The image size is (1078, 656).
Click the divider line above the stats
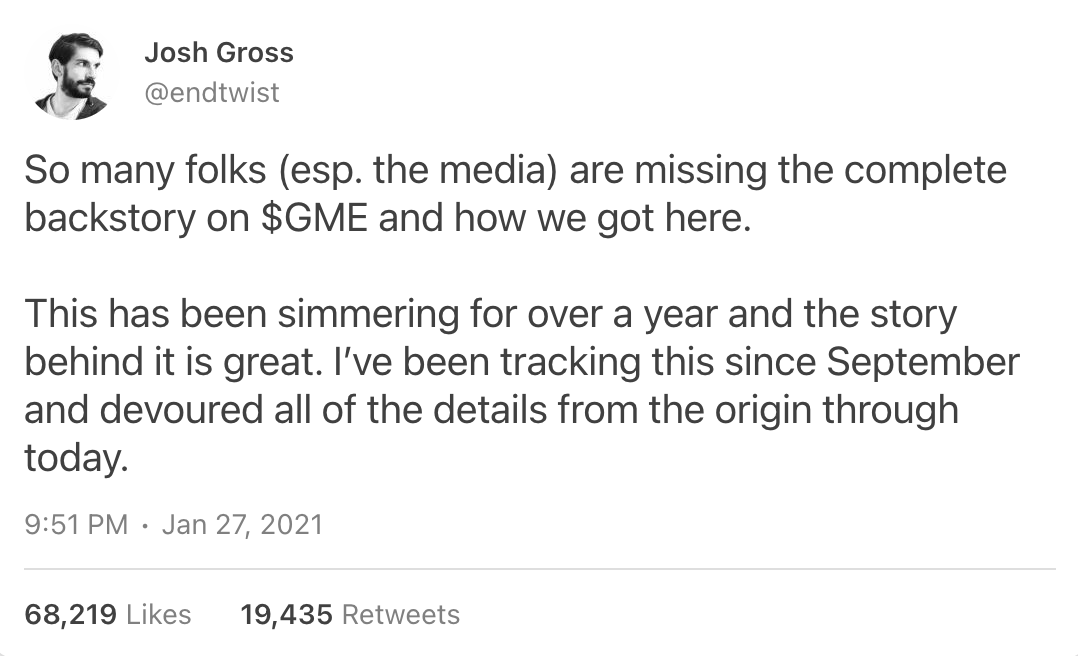click(540, 569)
